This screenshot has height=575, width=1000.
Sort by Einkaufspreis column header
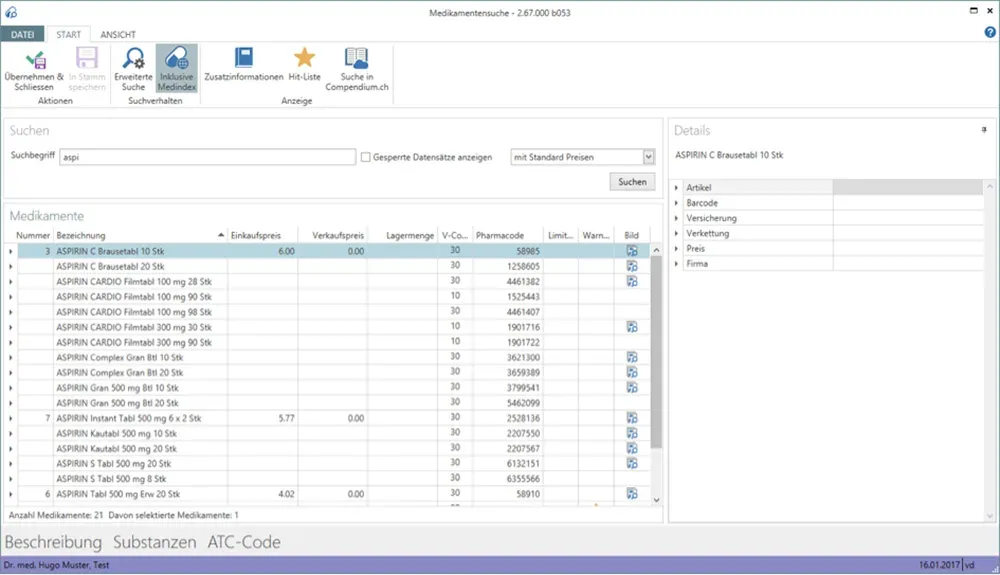click(x=262, y=235)
